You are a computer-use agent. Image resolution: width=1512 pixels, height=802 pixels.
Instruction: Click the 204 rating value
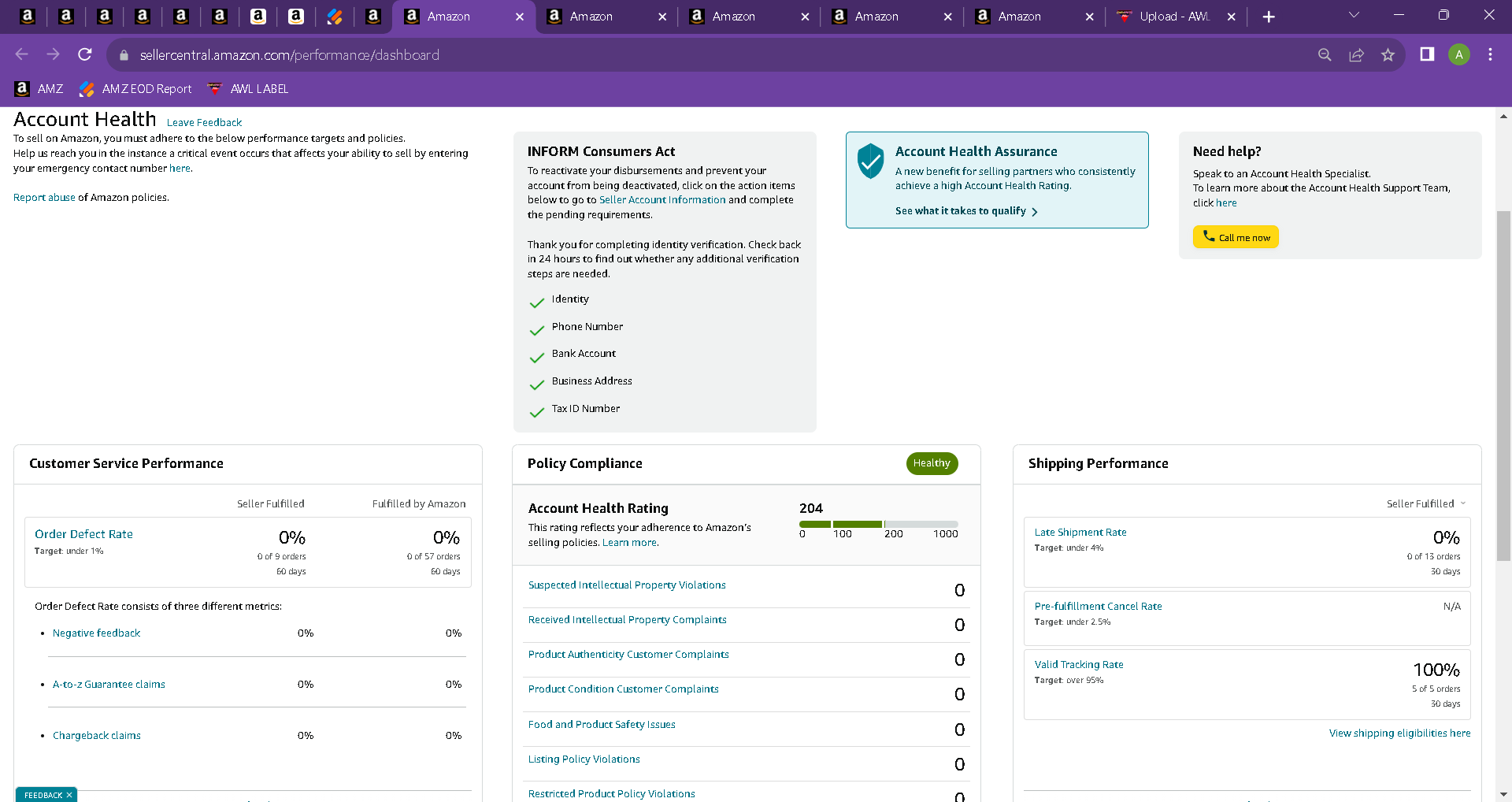click(x=811, y=508)
